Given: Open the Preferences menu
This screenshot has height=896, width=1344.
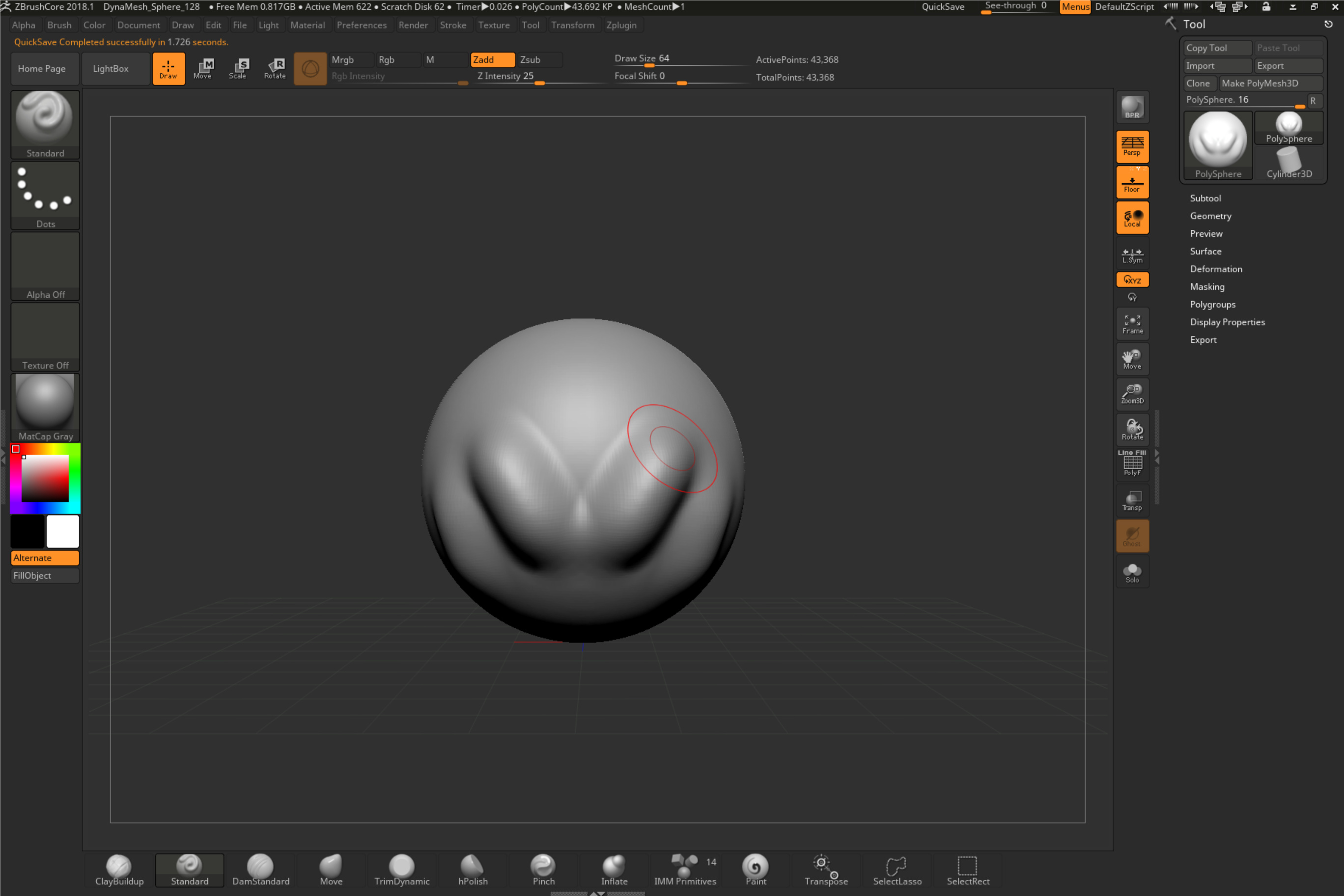Looking at the screenshot, I should [x=362, y=25].
